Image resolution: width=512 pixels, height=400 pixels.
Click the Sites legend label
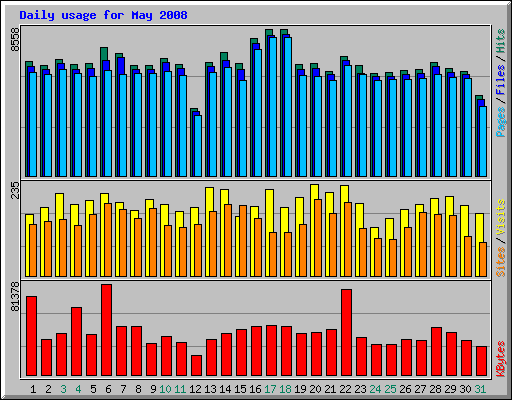501,262
